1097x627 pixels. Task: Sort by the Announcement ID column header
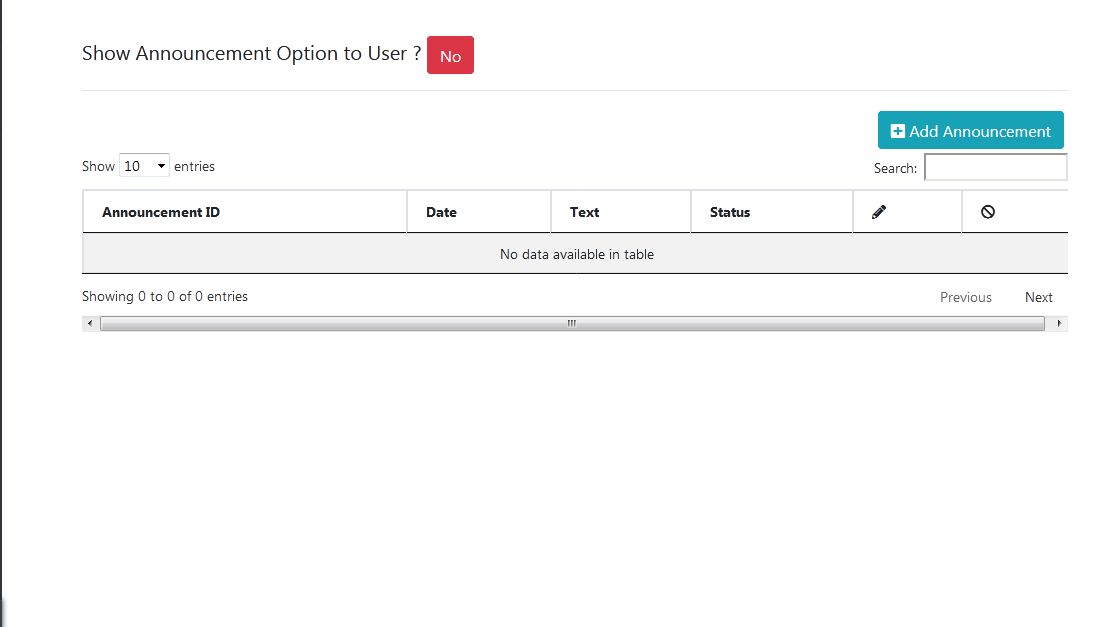pyautogui.click(x=160, y=211)
